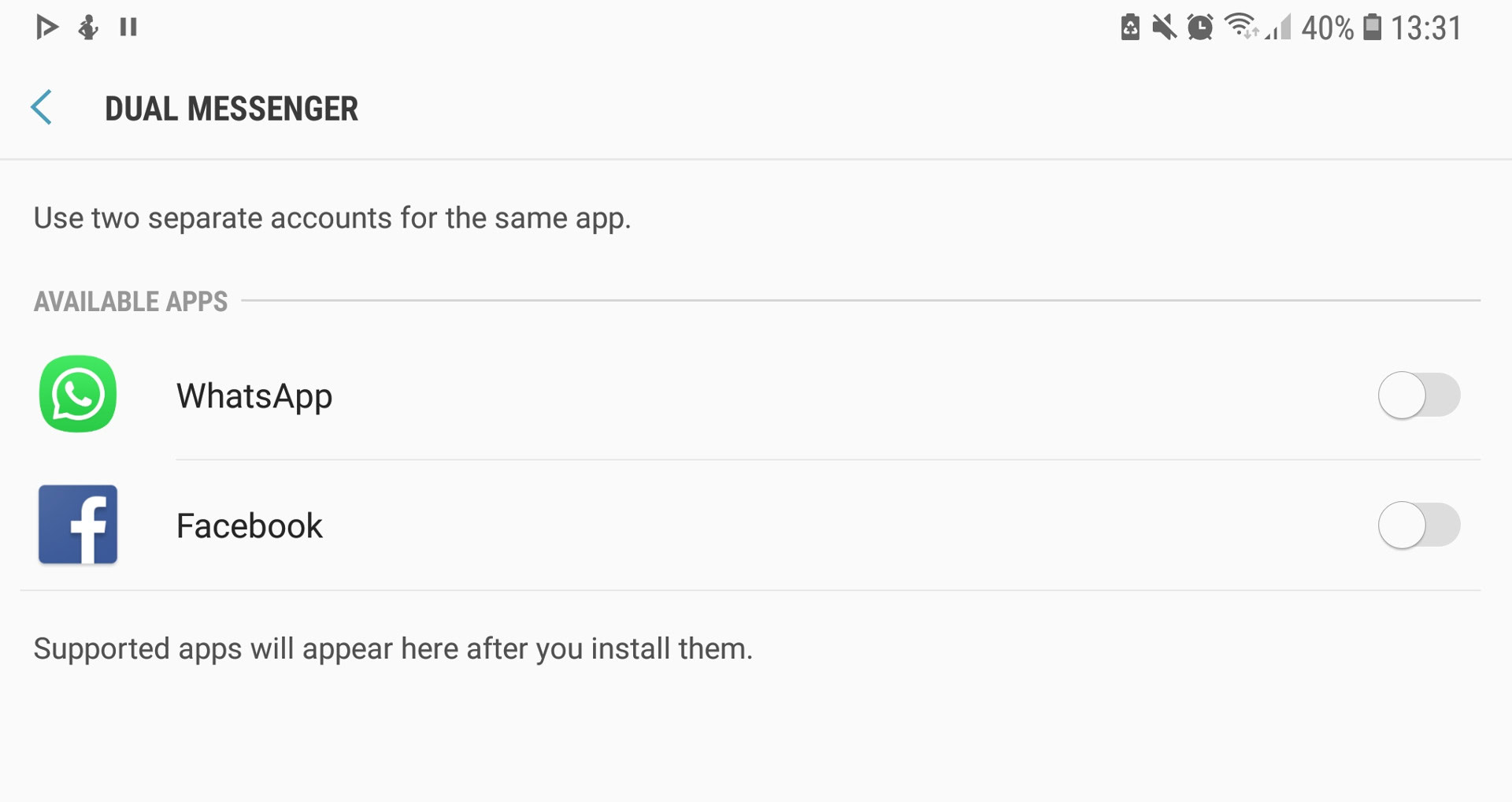Tap the Dual Messenger page title
Viewport: 1512px width, 802px height.
(232, 109)
